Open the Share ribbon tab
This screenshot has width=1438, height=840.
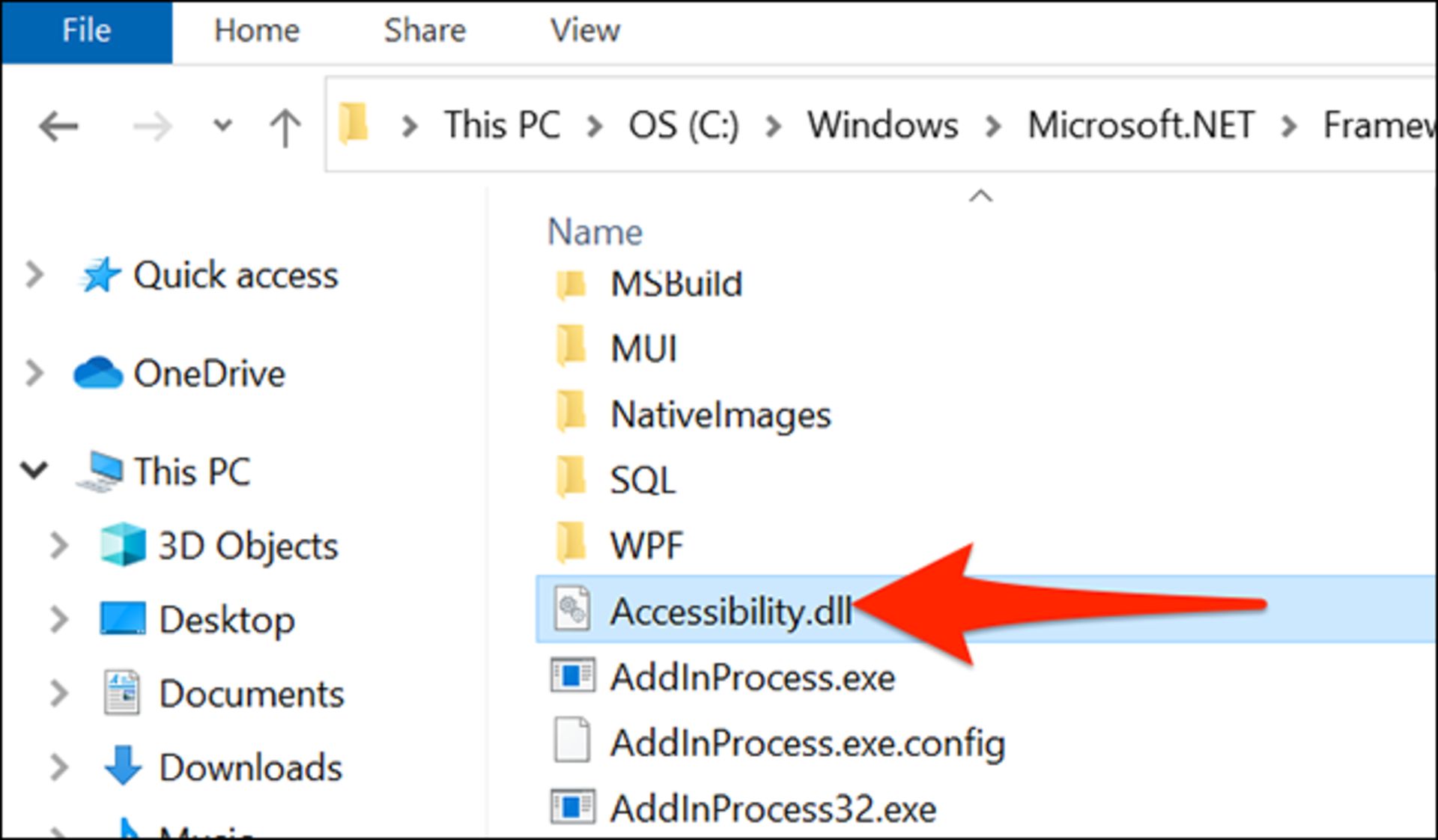click(x=425, y=31)
